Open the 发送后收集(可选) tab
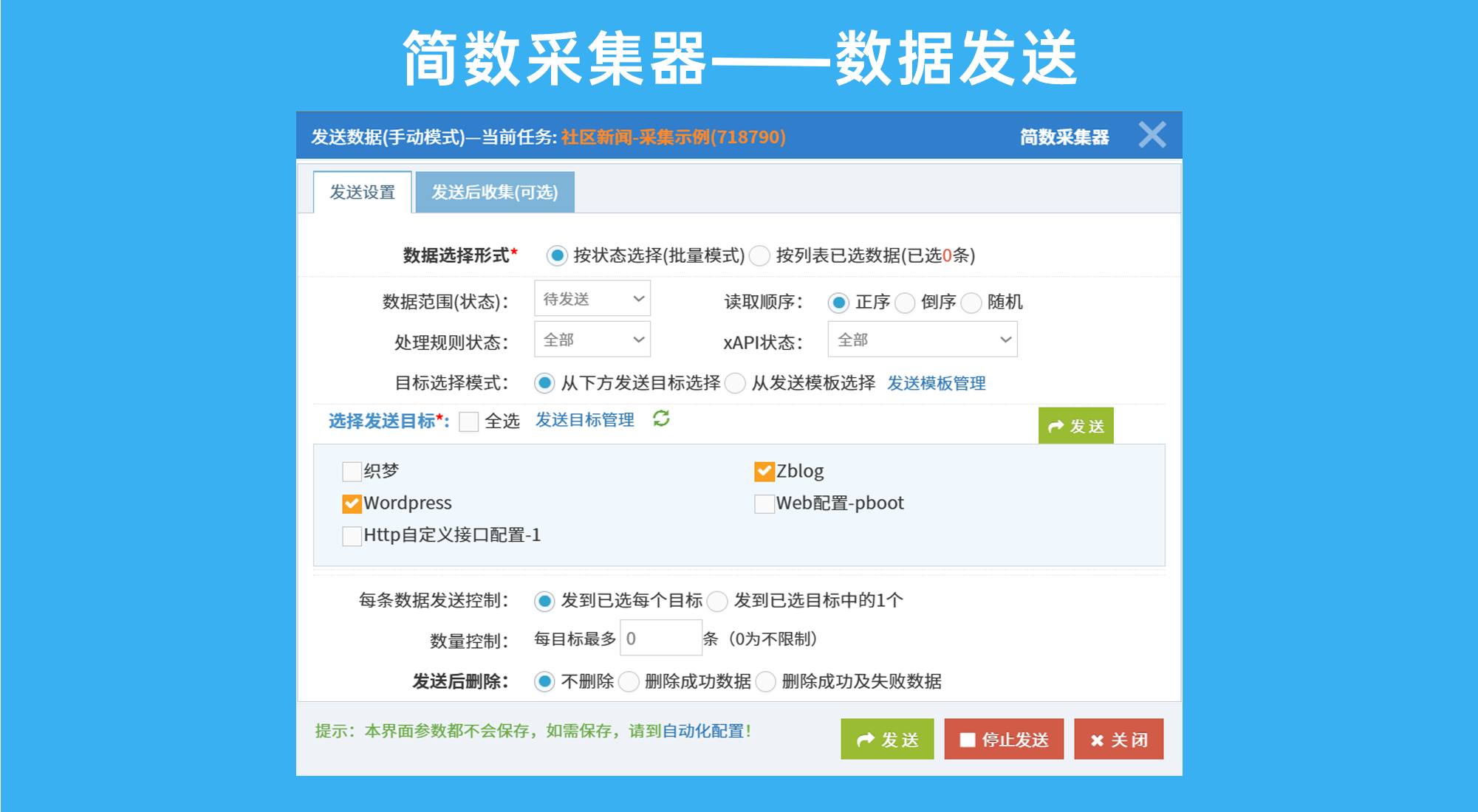The width and height of the screenshot is (1478, 812). [495, 193]
